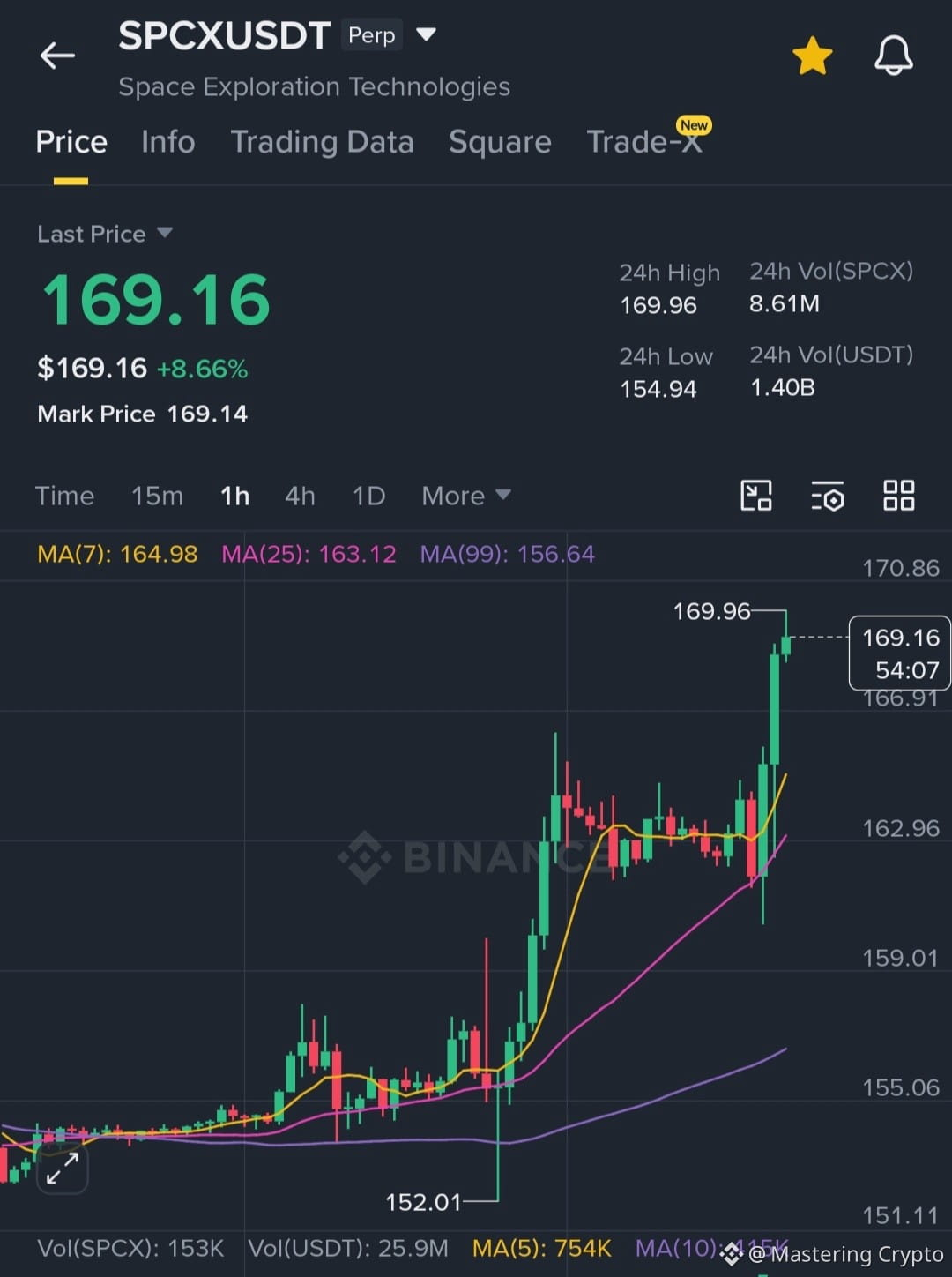
Task: Select the Price tab
Action: [71, 142]
